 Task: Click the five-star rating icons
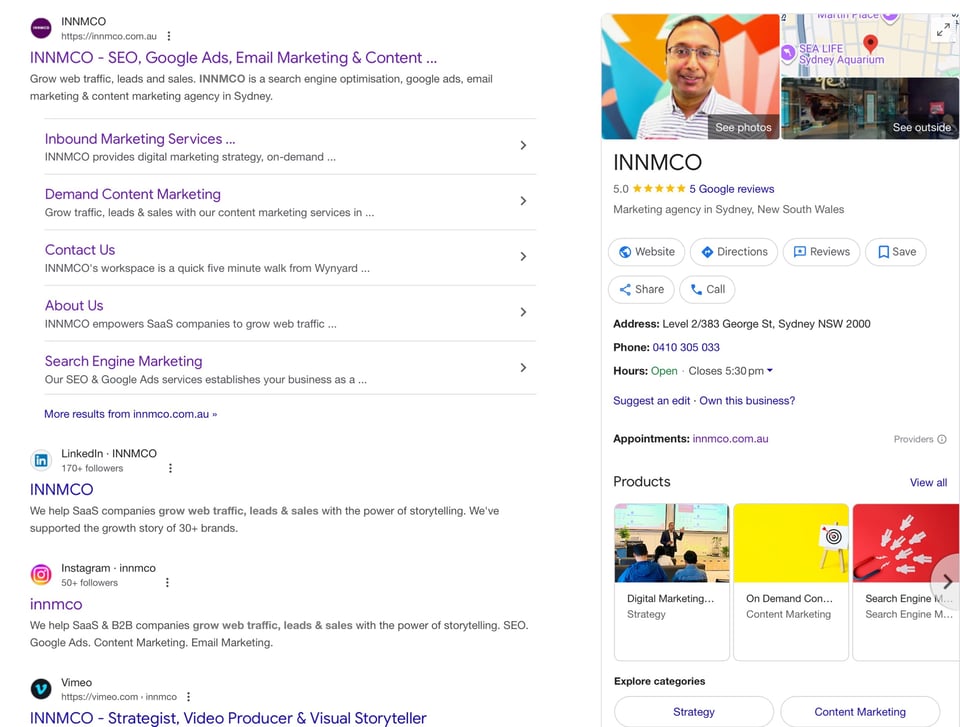659,189
